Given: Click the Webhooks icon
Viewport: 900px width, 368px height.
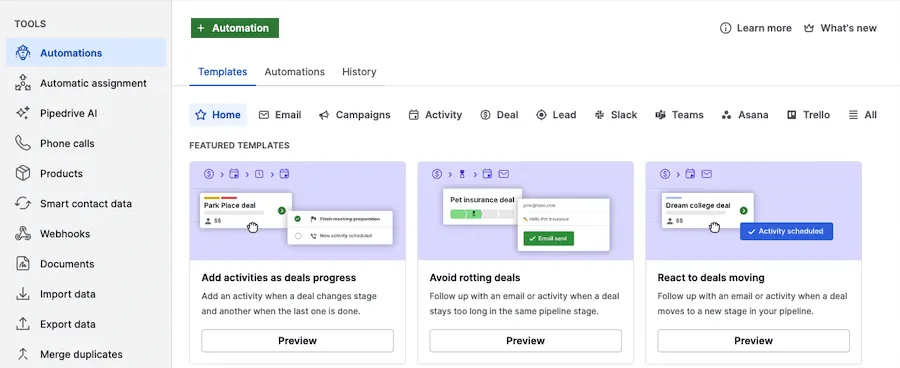Looking at the screenshot, I should click(x=23, y=234).
